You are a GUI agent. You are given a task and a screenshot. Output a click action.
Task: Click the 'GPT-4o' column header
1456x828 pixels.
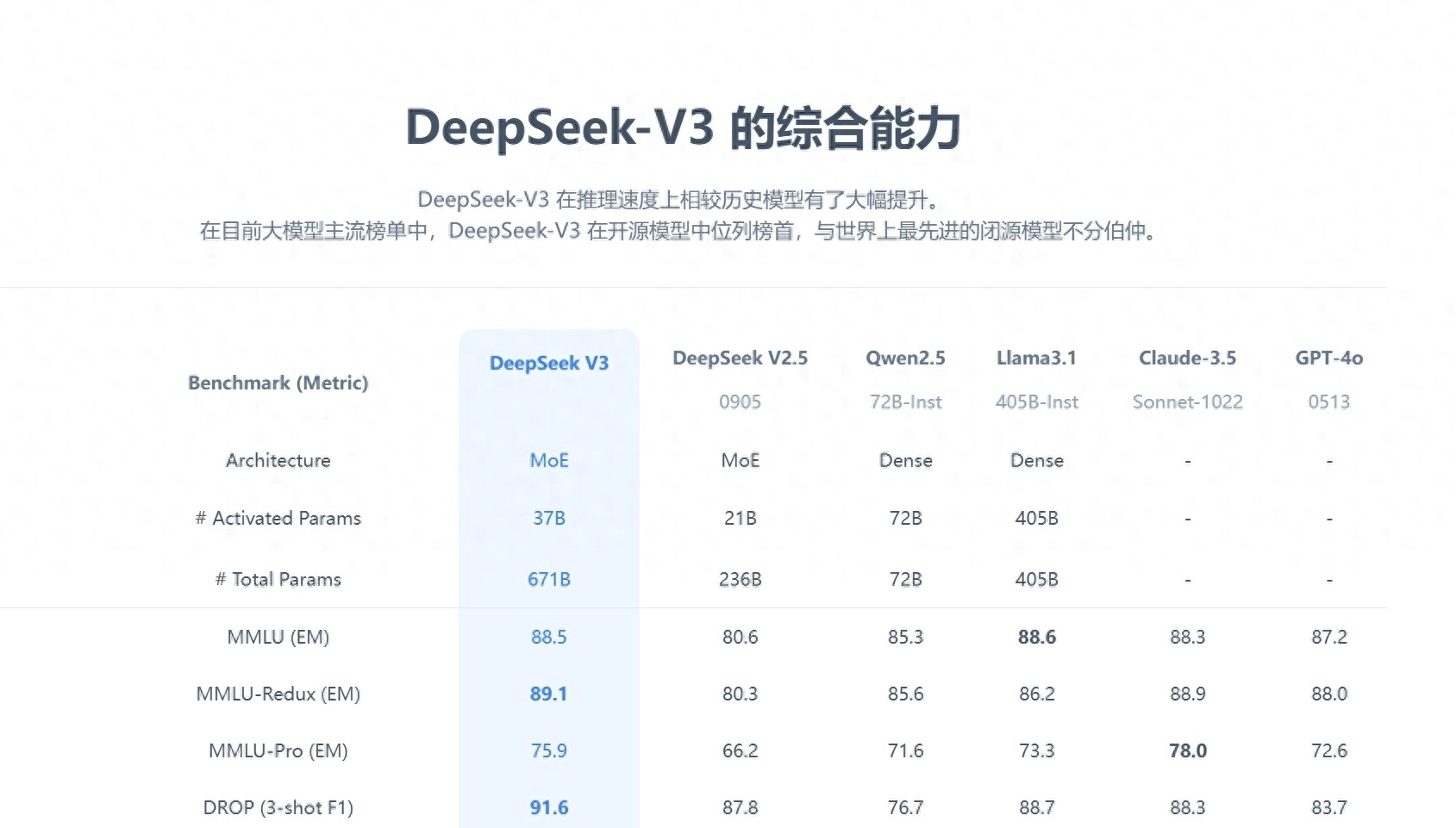[1328, 358]
